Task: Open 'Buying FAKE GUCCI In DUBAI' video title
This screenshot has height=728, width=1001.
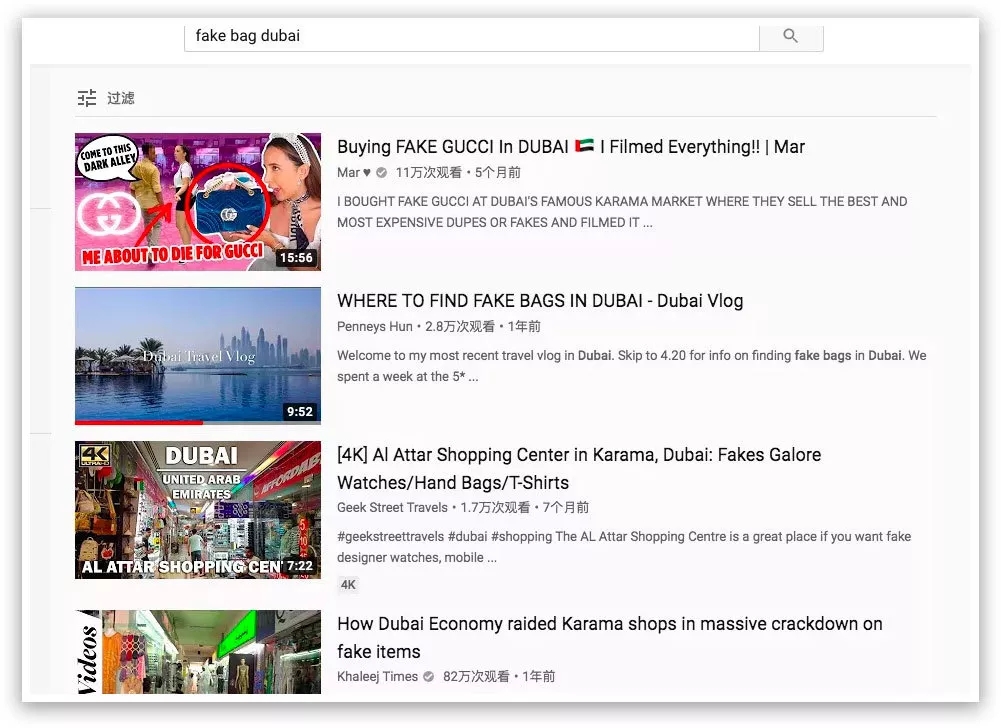Action: click(570, 147)
